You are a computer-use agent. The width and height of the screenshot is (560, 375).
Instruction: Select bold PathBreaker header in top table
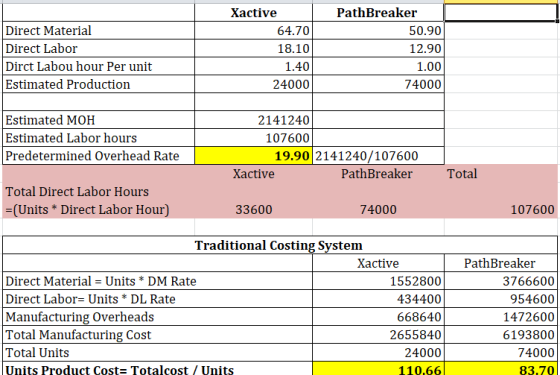tap(378, 13)
